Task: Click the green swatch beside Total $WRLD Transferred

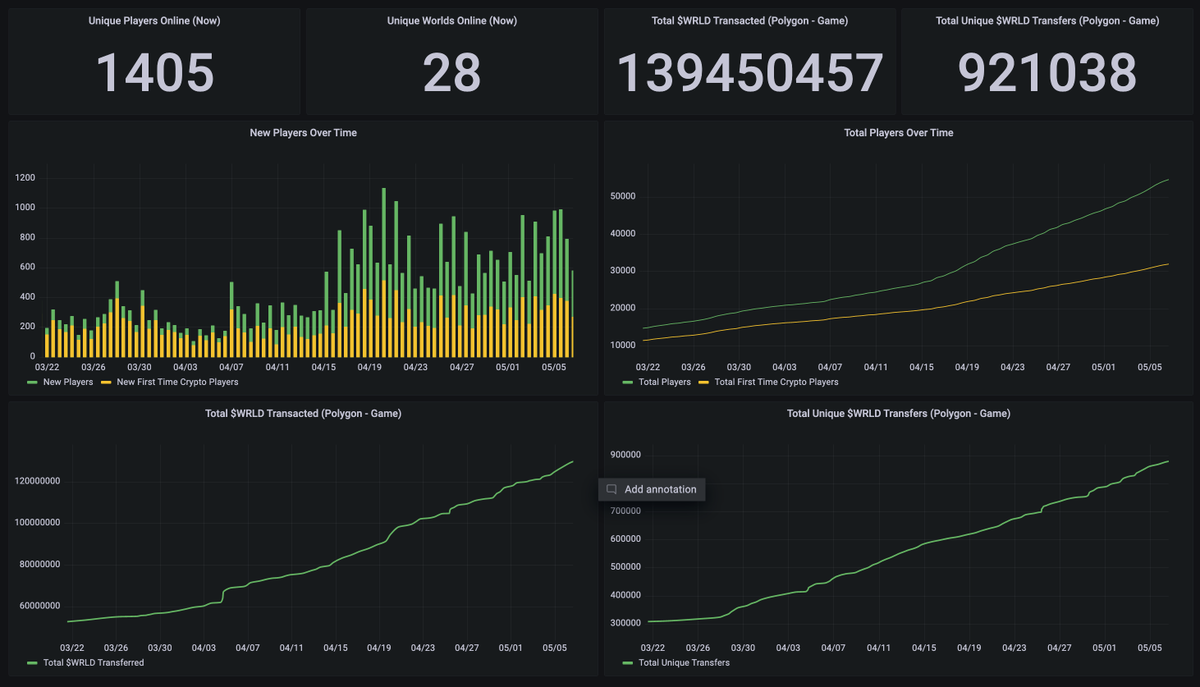Action: click(33, 662)
